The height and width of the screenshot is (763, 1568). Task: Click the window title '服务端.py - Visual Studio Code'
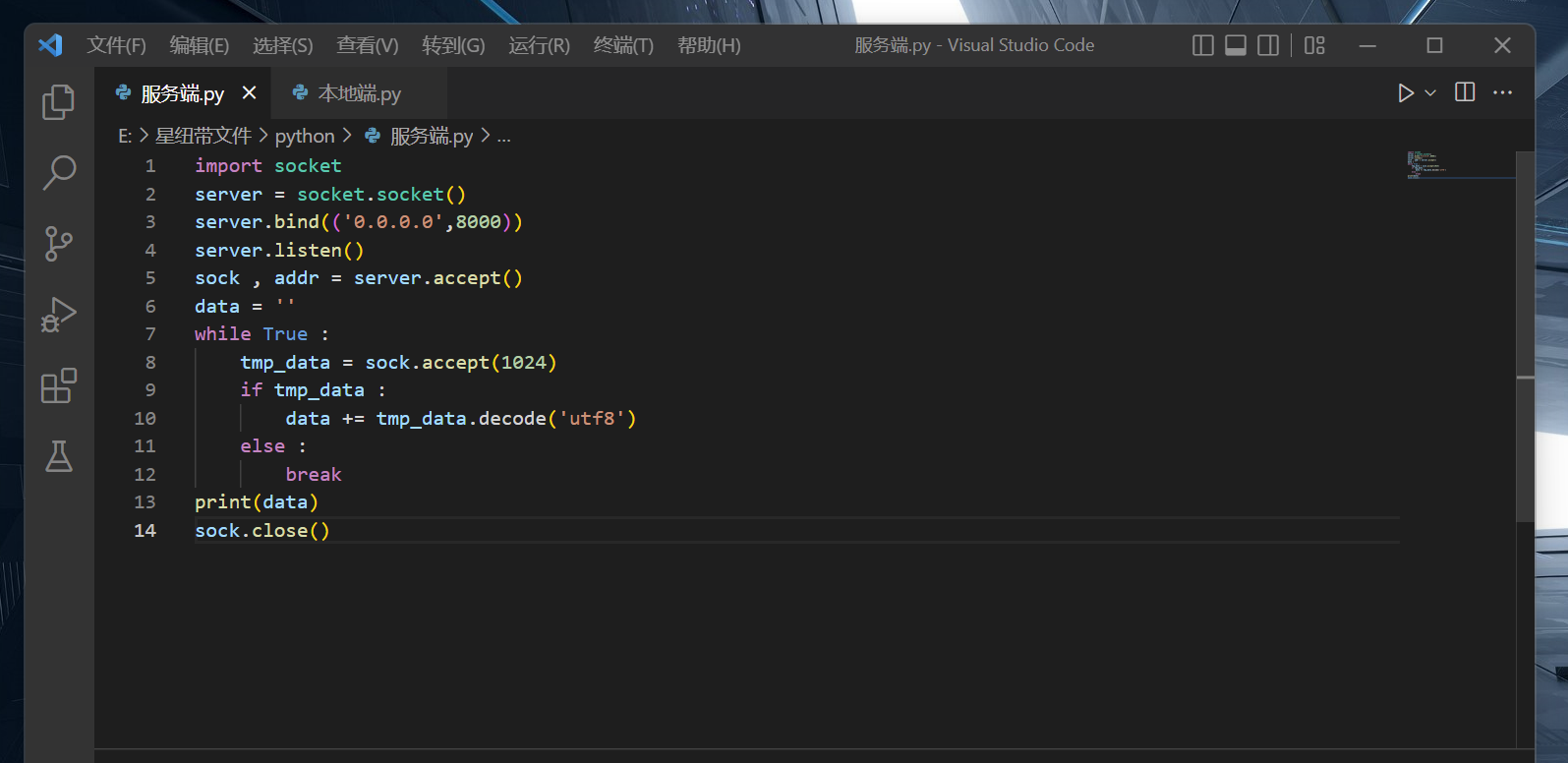(974, 45)
